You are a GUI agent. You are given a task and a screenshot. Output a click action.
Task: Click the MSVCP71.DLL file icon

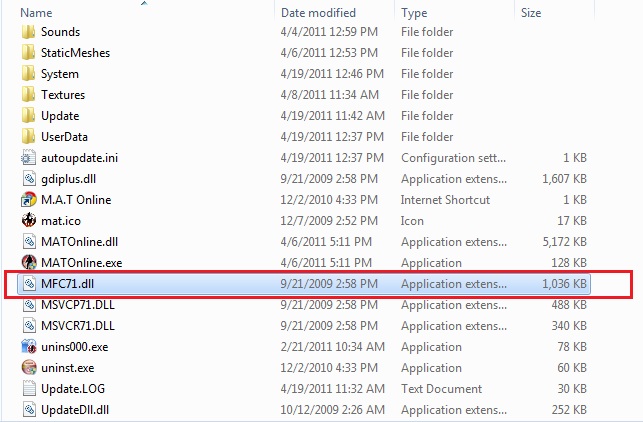tap(29, 305)
